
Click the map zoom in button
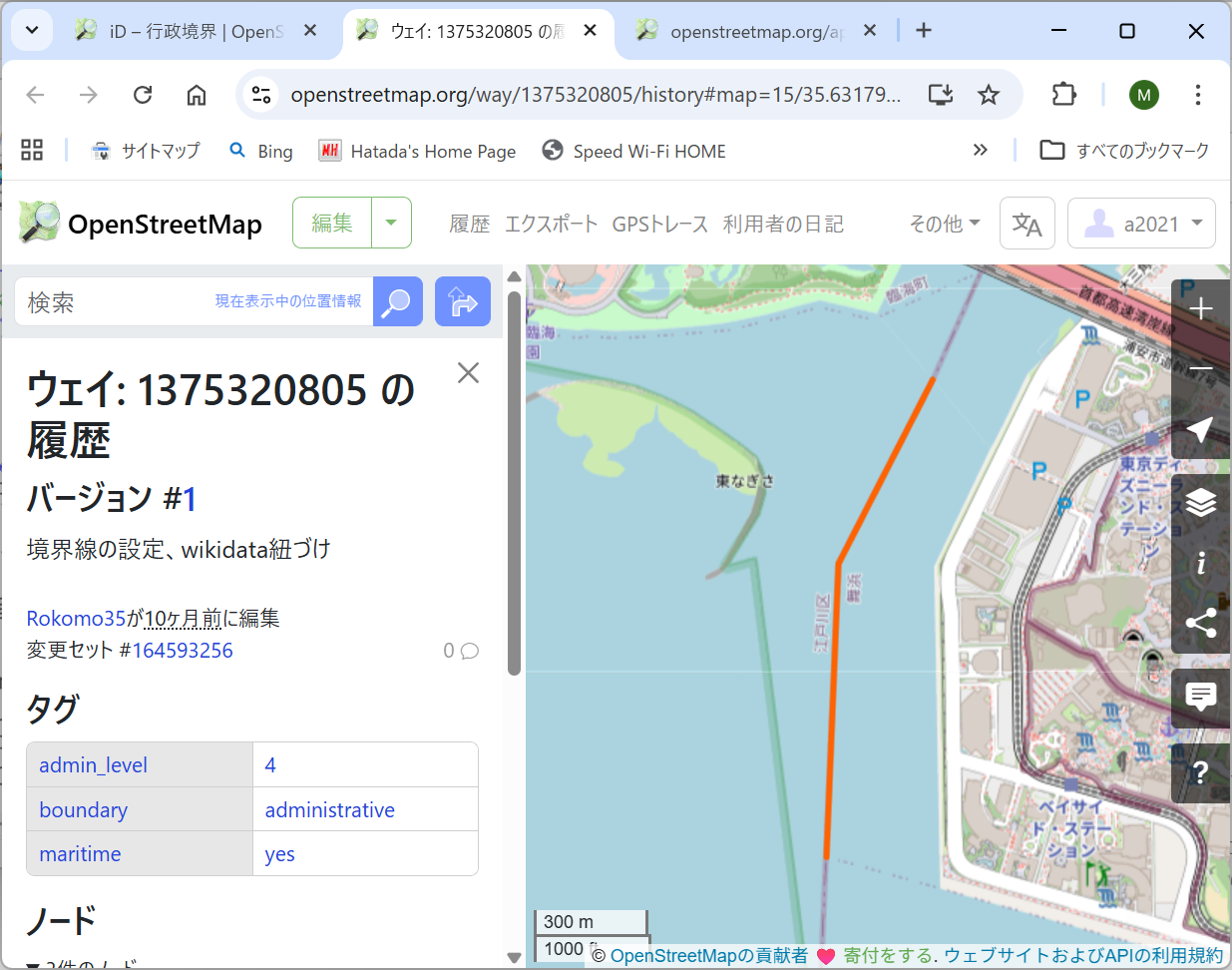click(x=1200, y=309)
